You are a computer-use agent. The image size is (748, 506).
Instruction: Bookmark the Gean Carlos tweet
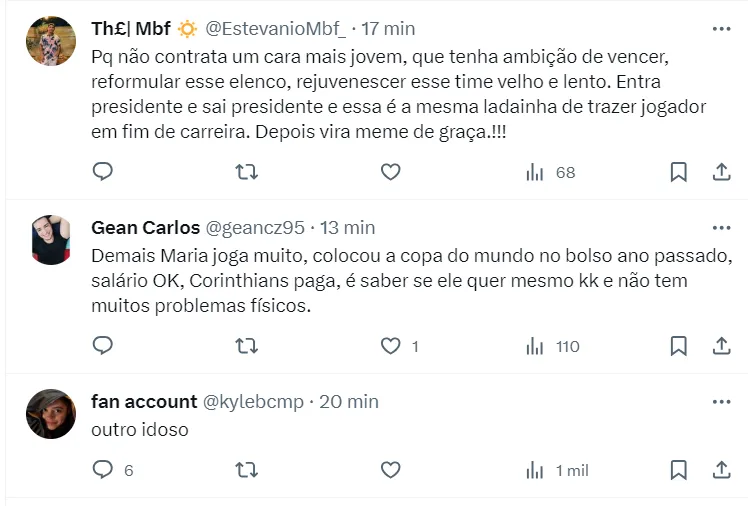click(x=678, y=346)
